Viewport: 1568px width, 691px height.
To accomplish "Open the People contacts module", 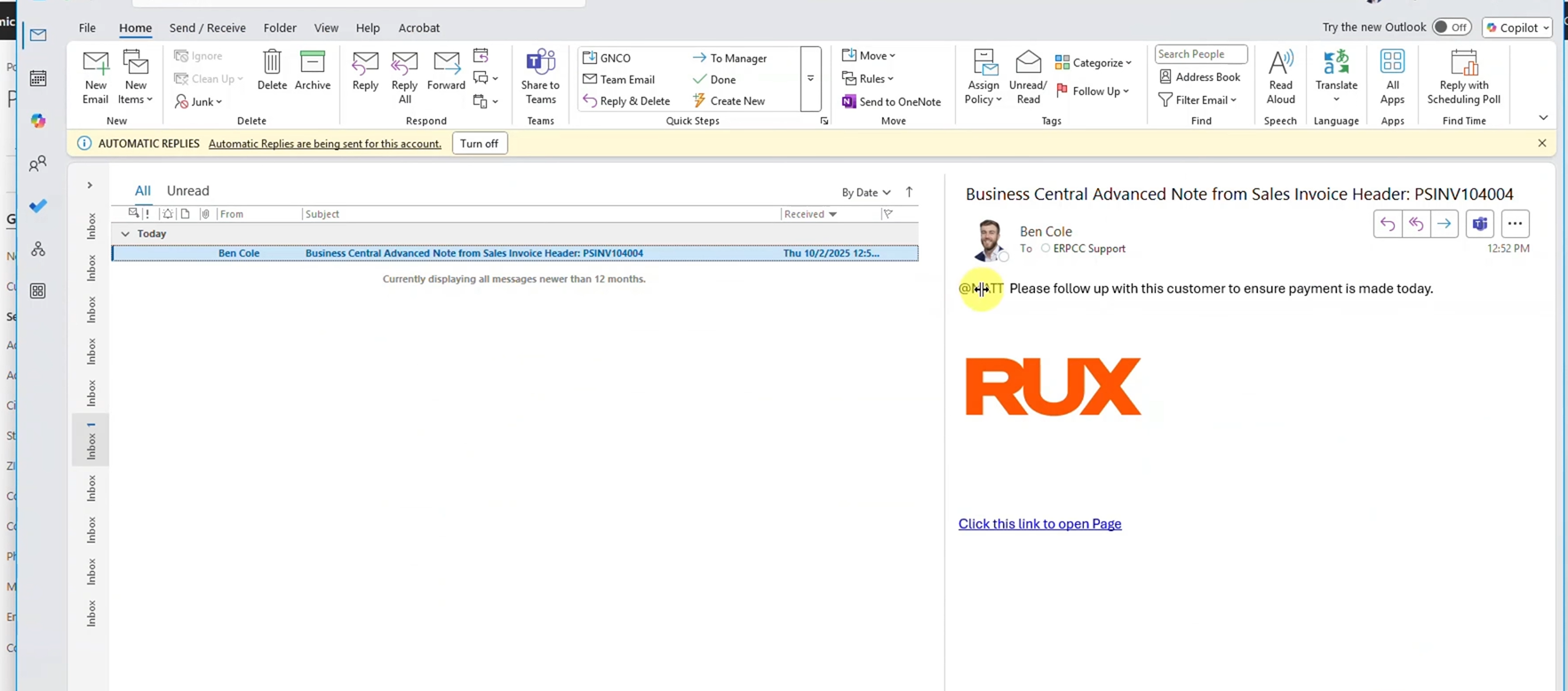I will point(38,163).
